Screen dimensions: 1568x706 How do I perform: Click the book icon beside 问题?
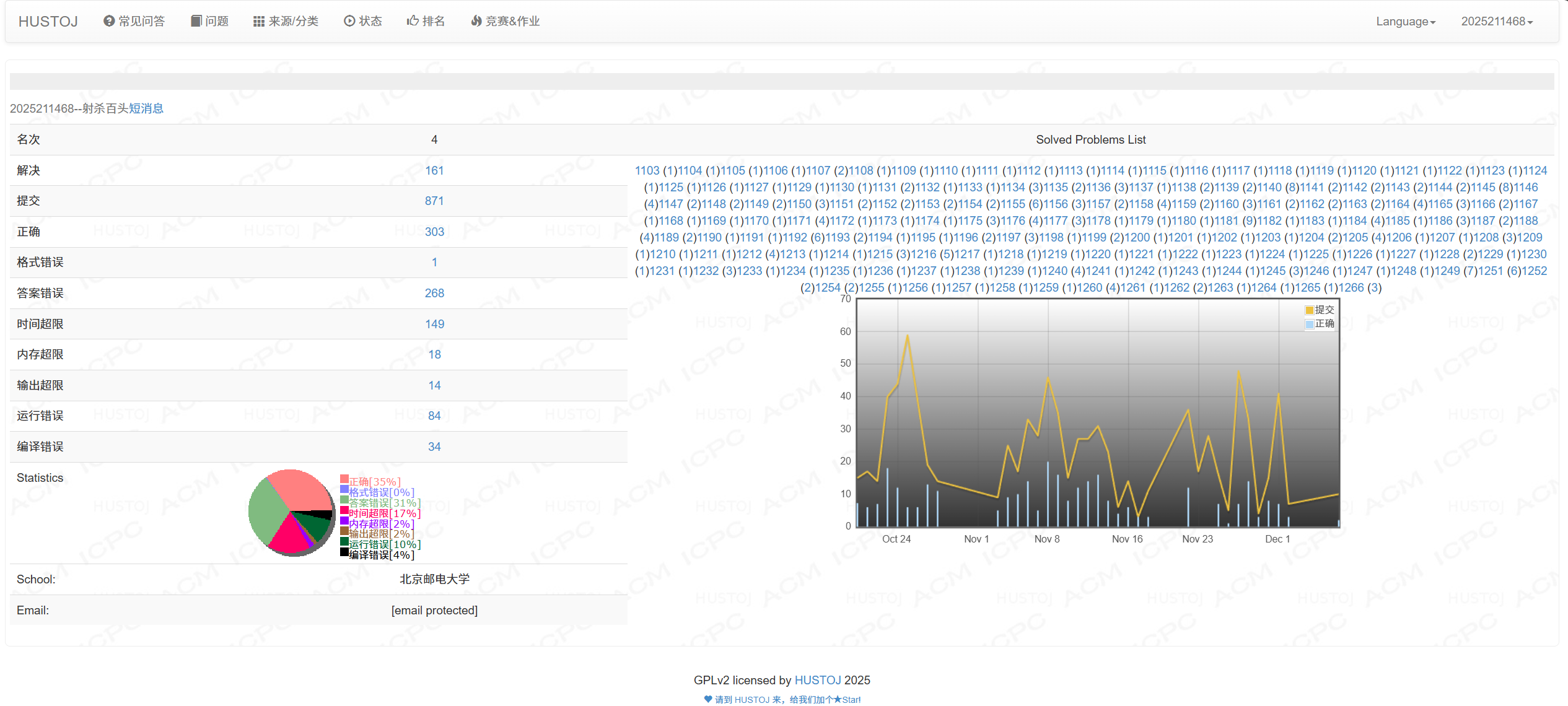(x=196, y=21)
